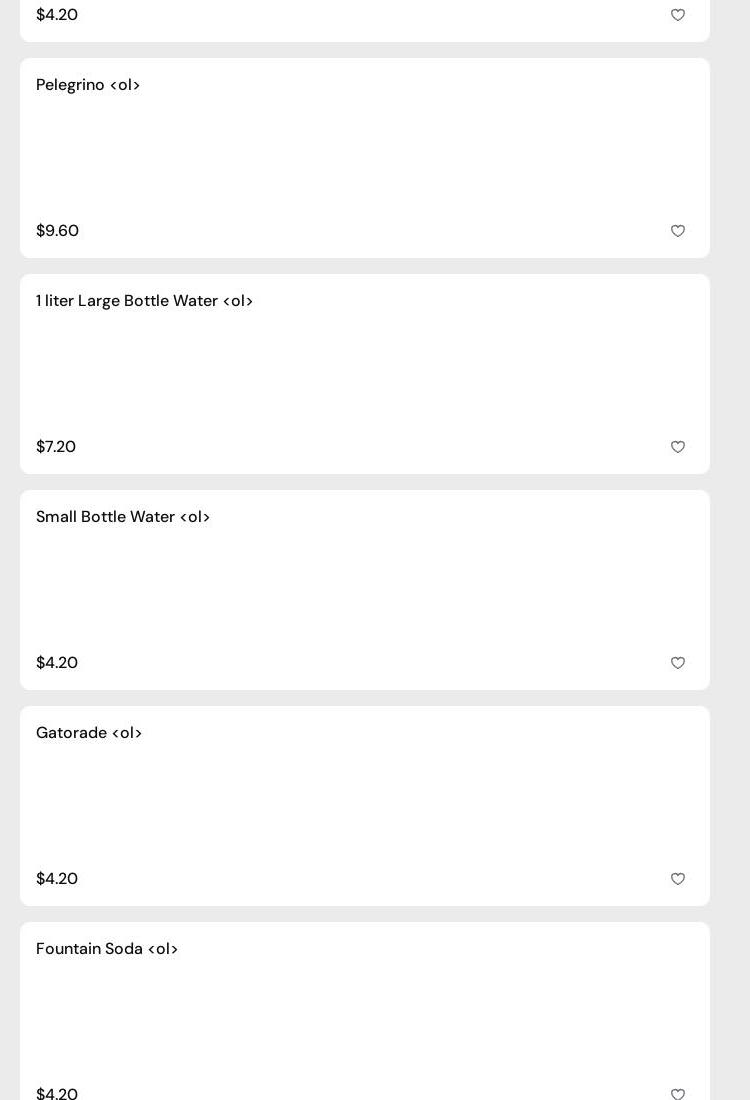Screen dimensions: 750x1100
Task: Select the $4.20 price under Gatorade
Action: tap(57, 879)
